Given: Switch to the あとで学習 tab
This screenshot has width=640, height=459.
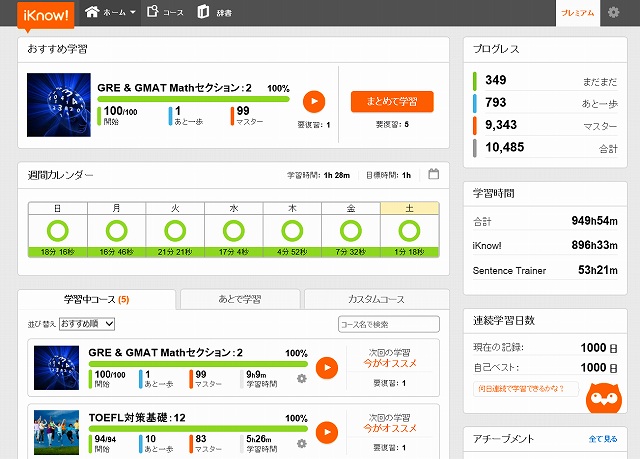Looking at the screenshot, I should pos(240,299).
